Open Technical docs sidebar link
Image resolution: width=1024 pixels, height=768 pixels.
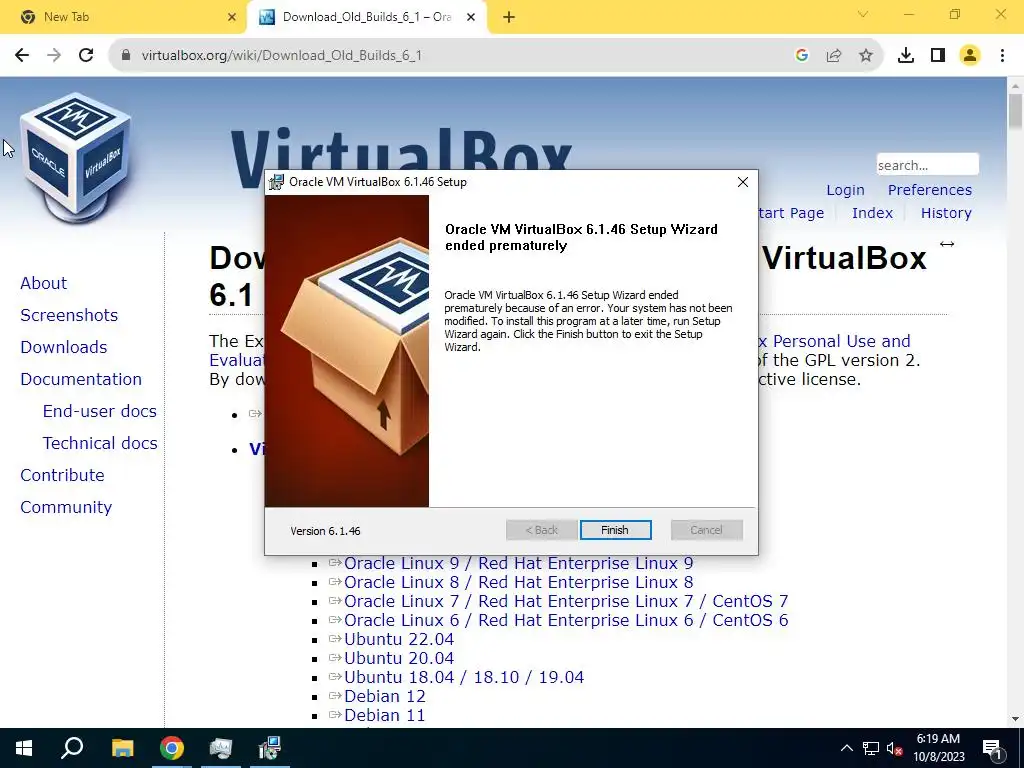tap(100, 443)
